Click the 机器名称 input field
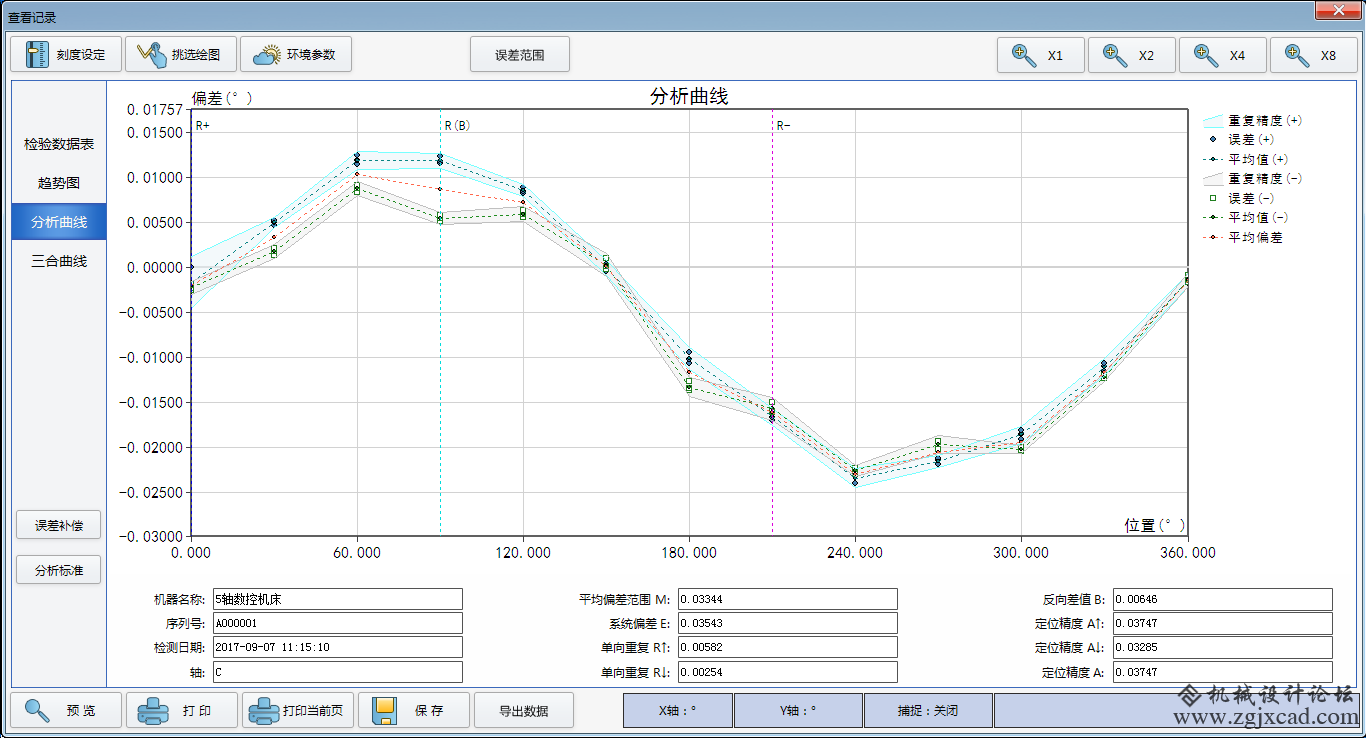Image resolution: width=1366 pixels, height=738 pixels. [x=338, y=599]
